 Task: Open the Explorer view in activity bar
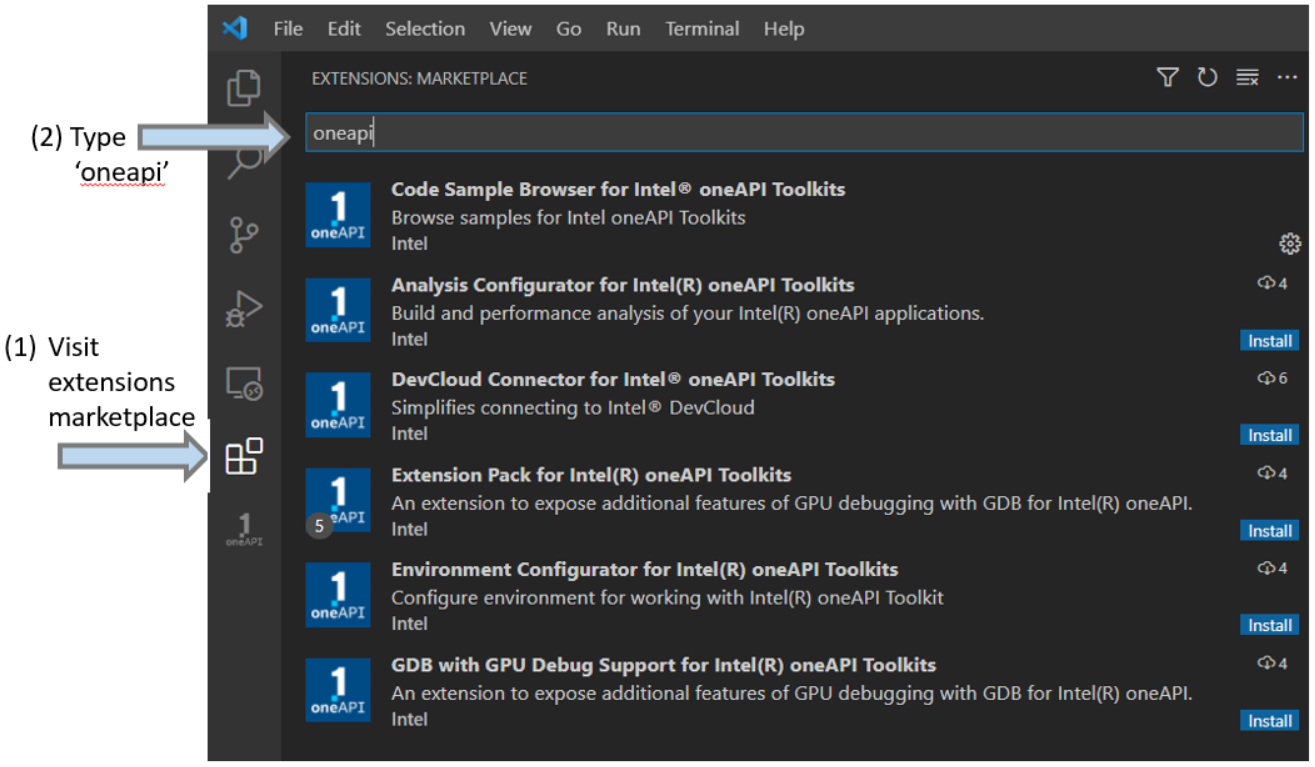point(244,88)
